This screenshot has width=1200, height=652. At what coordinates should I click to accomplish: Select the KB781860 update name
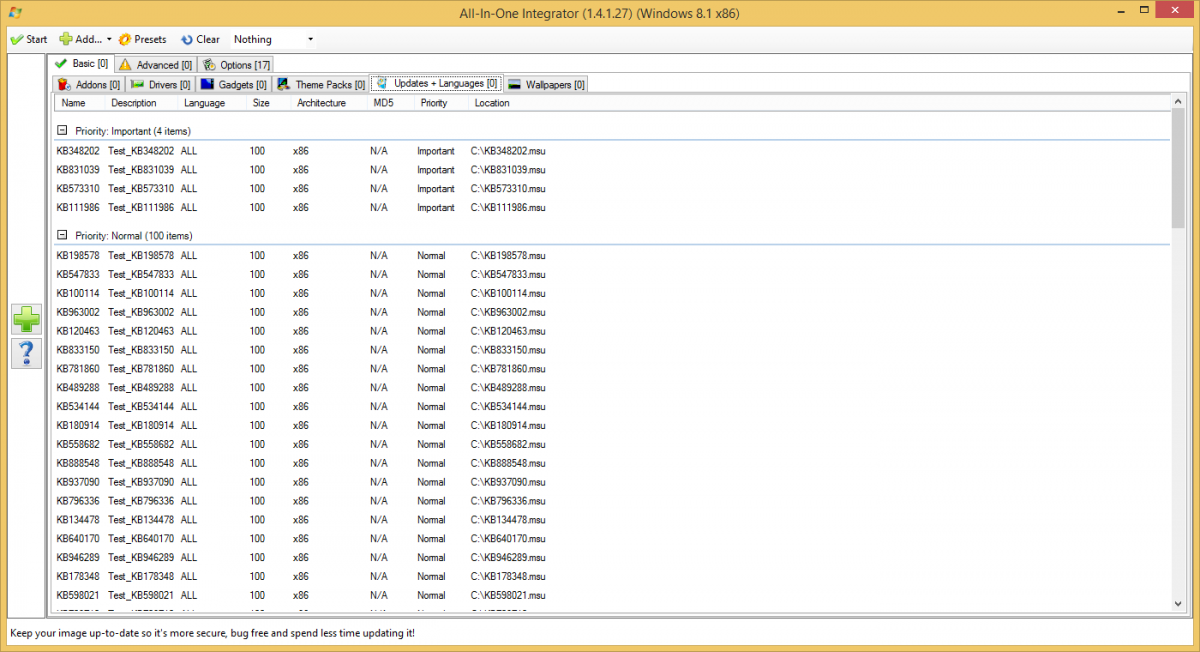(78, 369)
